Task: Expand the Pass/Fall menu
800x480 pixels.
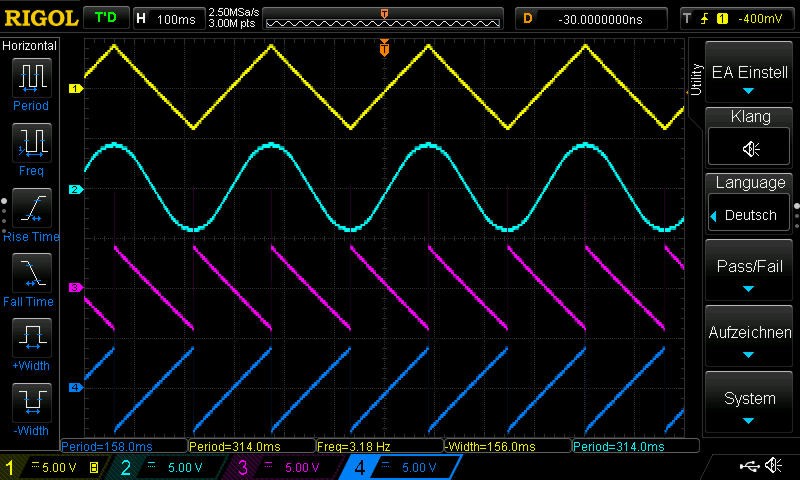Action: tap(750, 274)
